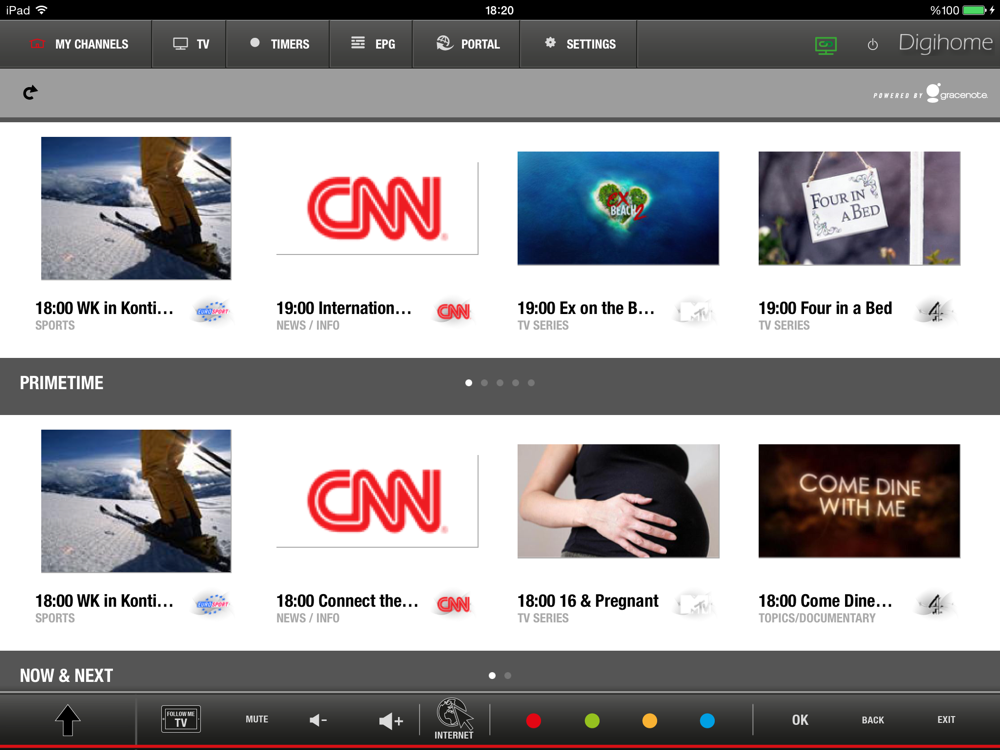This screenshot has height=750, width=1000.
Task: Select the Four in a Bed thumbnail
Action: pos(859,208)
